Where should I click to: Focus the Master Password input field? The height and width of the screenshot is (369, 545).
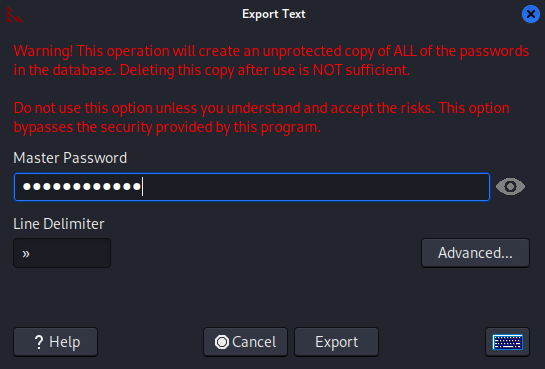[x=252, y=187]
